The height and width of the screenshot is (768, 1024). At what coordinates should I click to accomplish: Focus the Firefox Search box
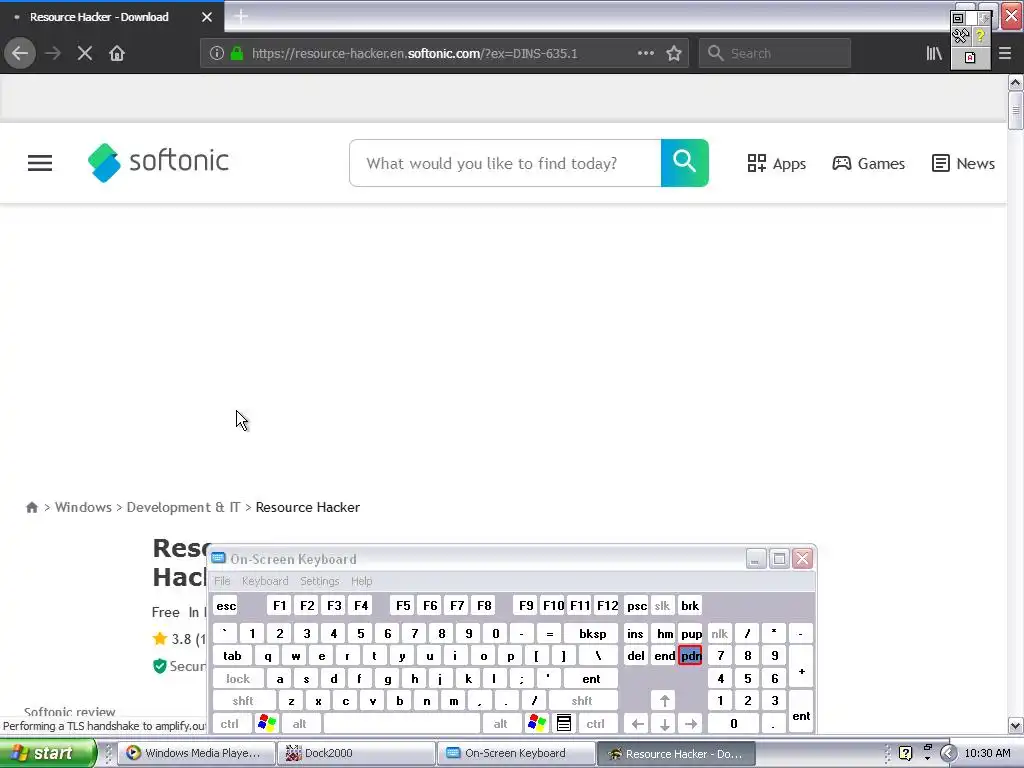[x=775, y=54]
